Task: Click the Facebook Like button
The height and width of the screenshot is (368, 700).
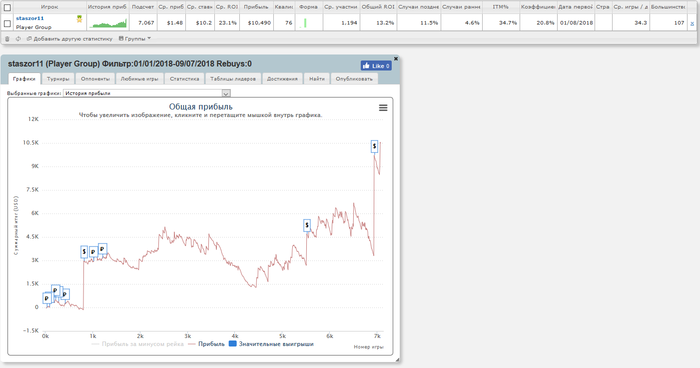Action: coord(376,66)
